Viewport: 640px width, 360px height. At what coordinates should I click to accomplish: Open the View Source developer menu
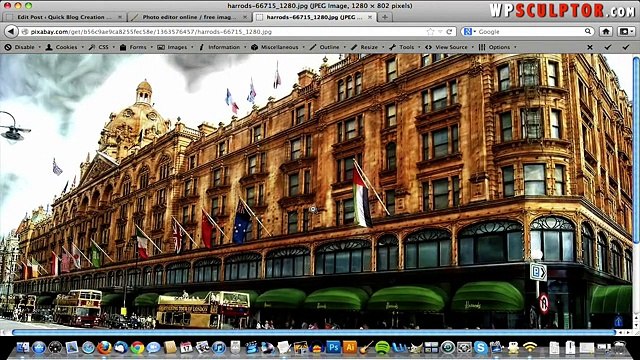click(449, 47)
